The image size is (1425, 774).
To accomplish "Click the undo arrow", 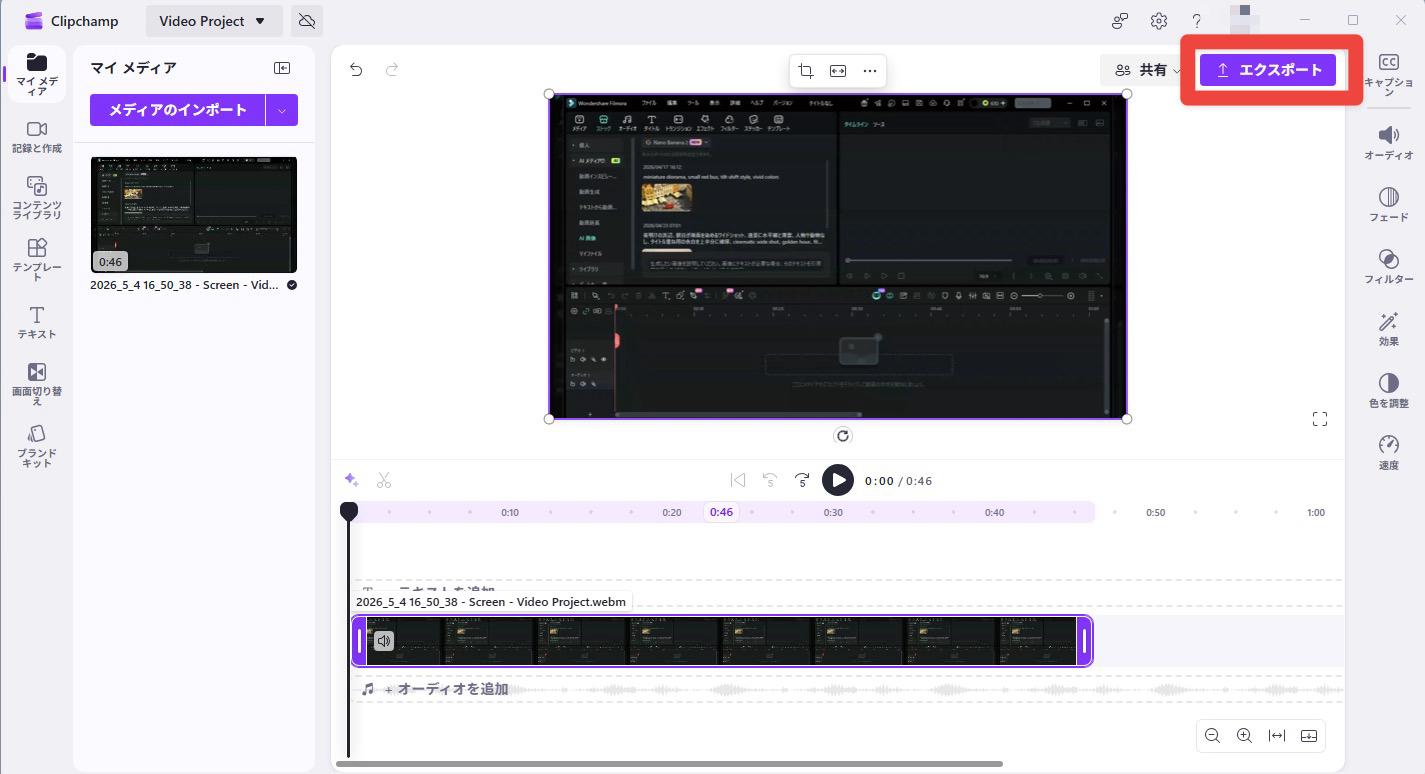I will (356, 69).
